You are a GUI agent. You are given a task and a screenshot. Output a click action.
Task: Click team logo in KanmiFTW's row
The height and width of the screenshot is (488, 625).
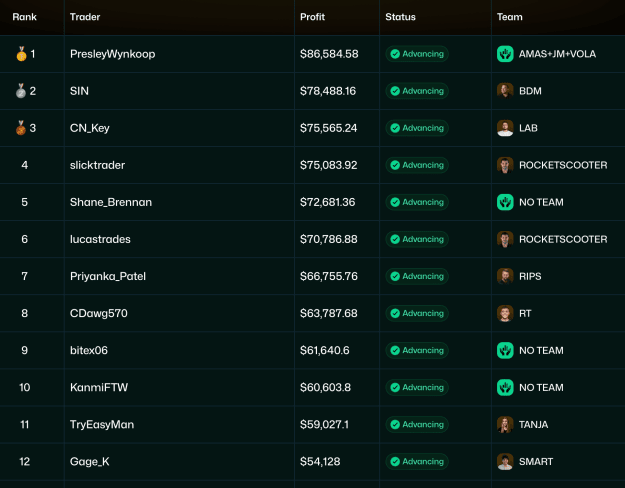505,388
